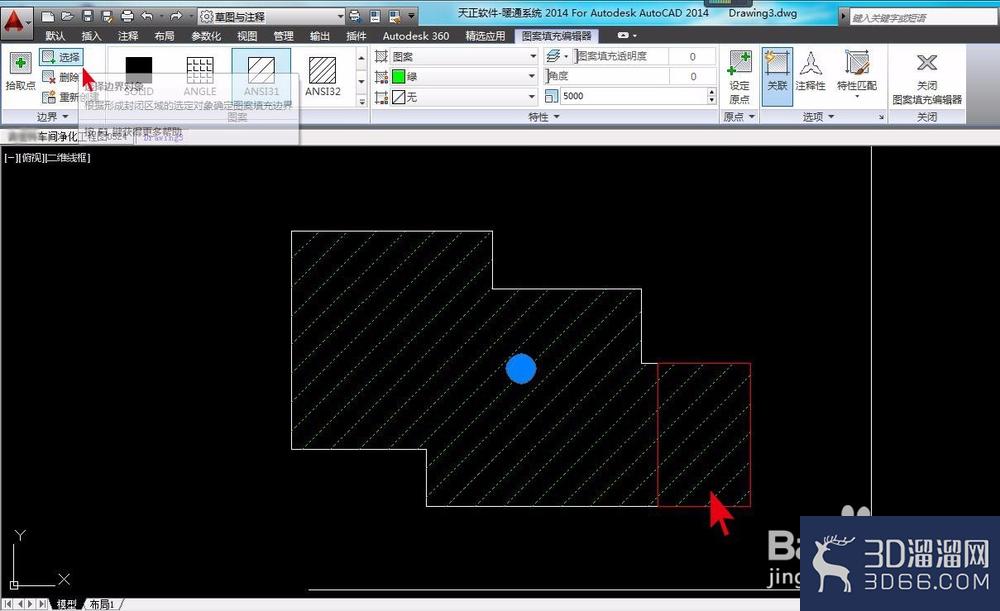The height and width of the screenshot is (611, 1000).
Task: Switch to the 模型 model tab
Action: click(x=66, y=604)
